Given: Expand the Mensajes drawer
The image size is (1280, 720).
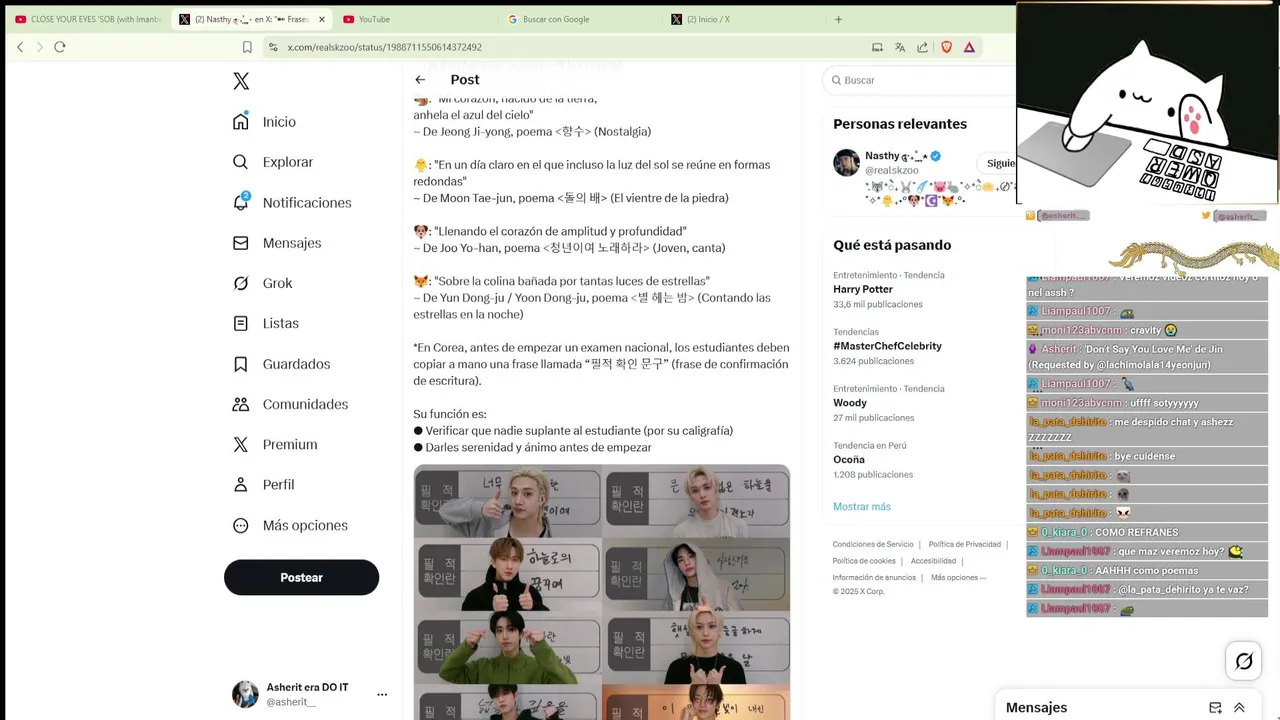Looking at the screenshot, I should click(1239, 707).
